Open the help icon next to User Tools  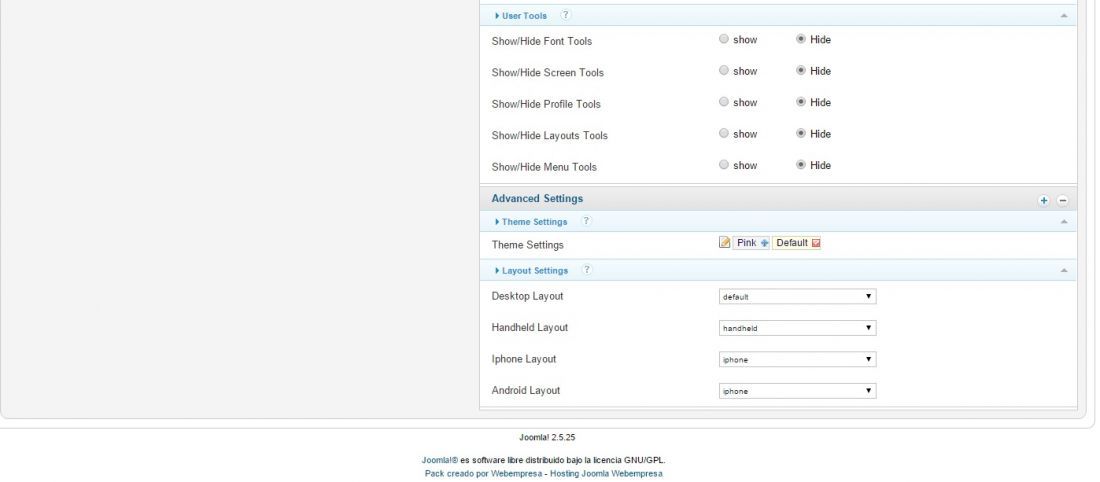(565, 15)
